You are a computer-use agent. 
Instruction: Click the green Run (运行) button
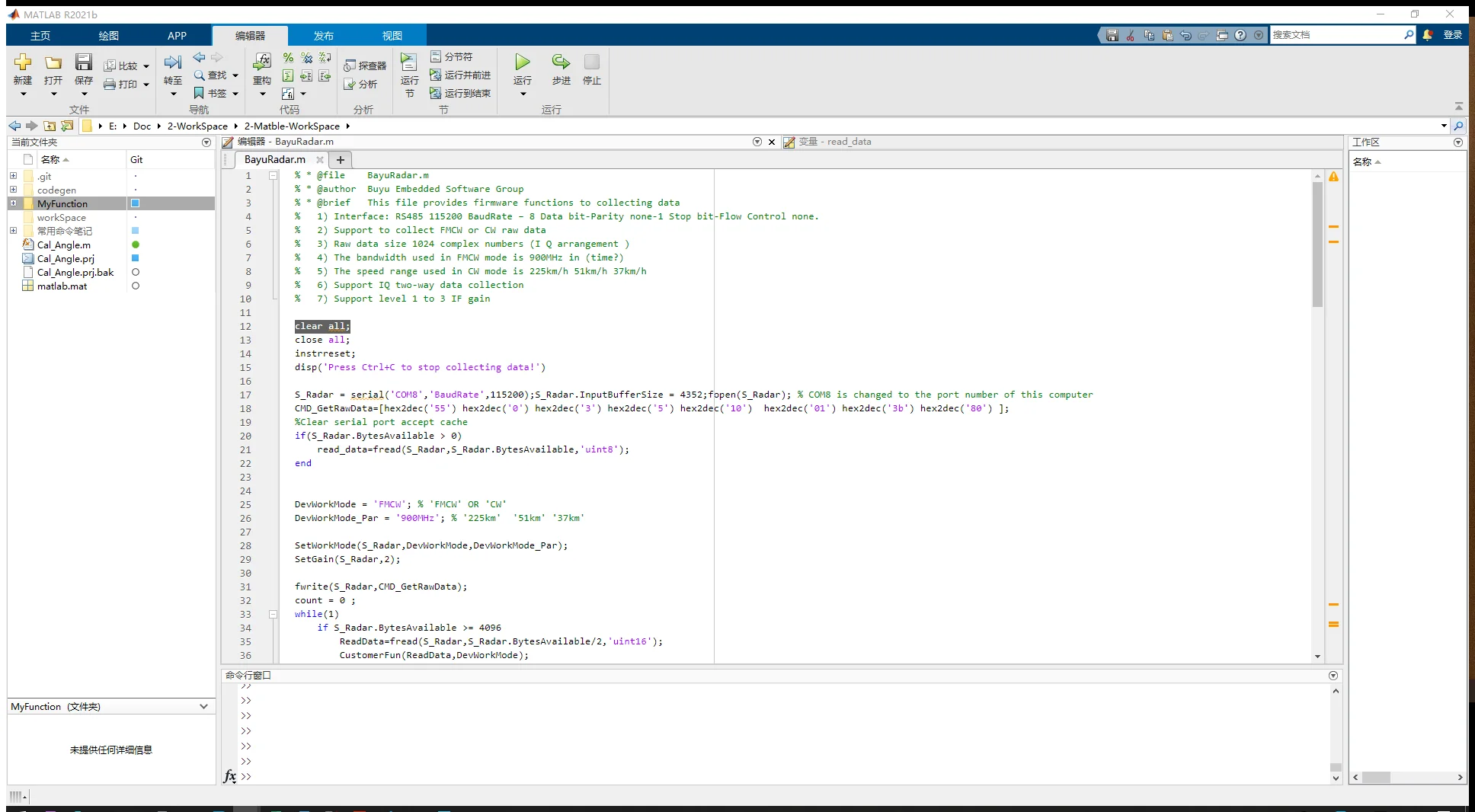coord(522,62)
